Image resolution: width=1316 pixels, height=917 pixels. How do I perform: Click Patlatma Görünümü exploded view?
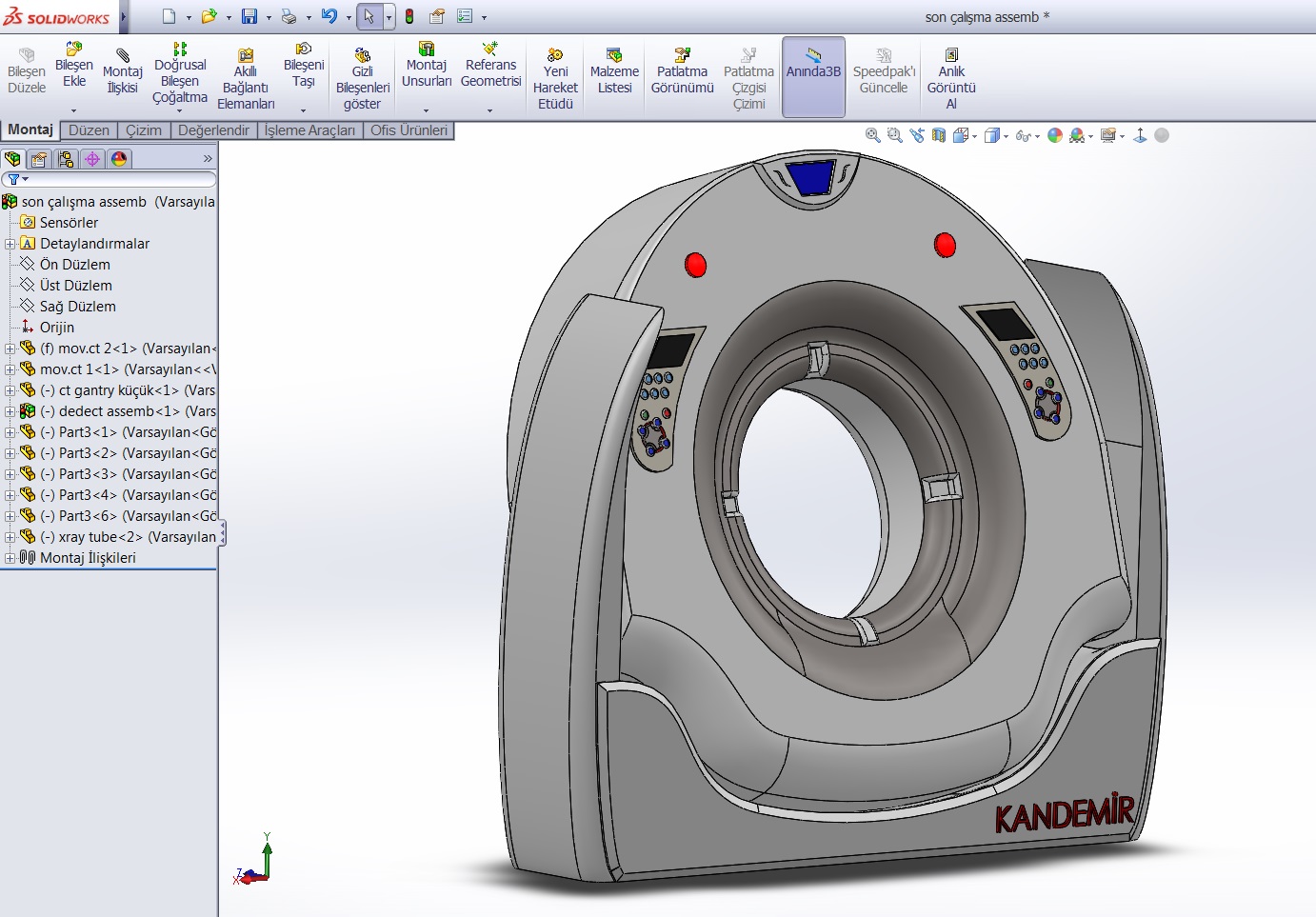pos(682,72)
